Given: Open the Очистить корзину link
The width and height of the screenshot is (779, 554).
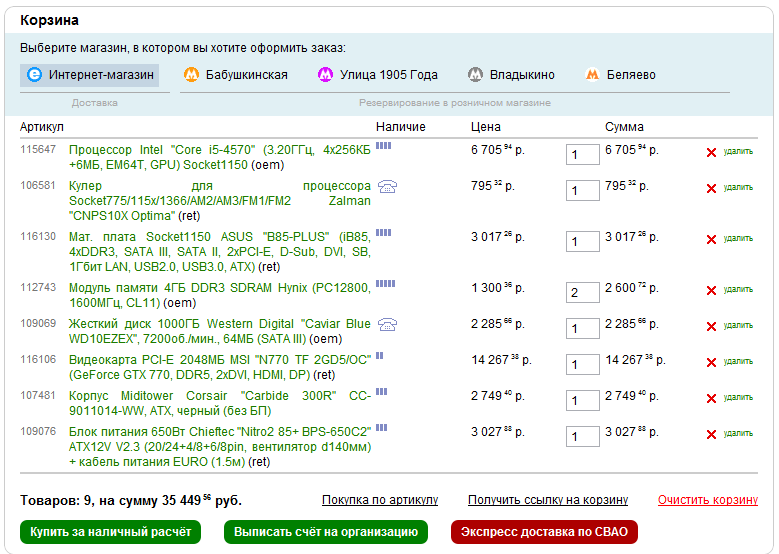Looking at the screenshot, I should pos(707,500).
